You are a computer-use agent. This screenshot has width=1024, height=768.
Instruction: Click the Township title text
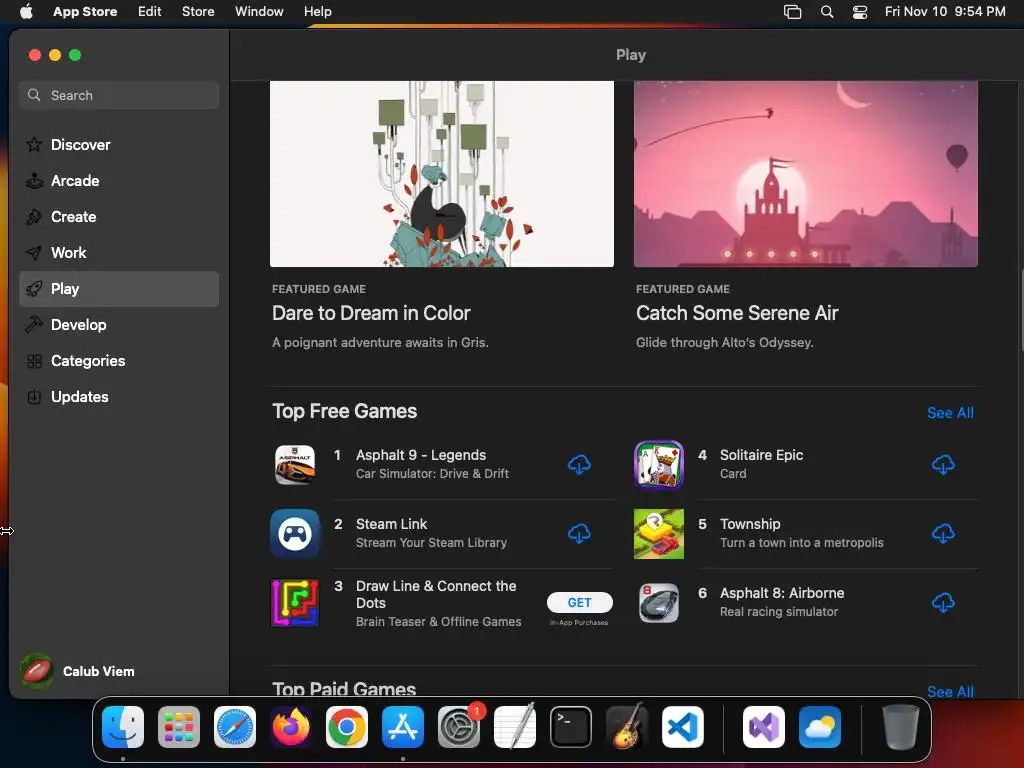pyautogui.click(x=750, y=524)
